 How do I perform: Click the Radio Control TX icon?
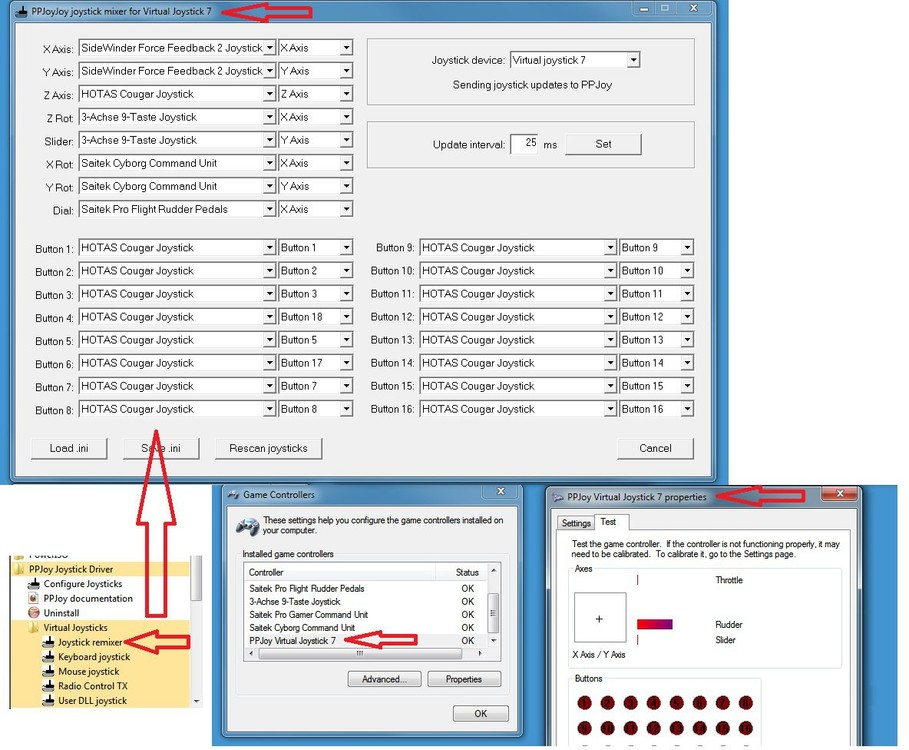pos(49,686)
